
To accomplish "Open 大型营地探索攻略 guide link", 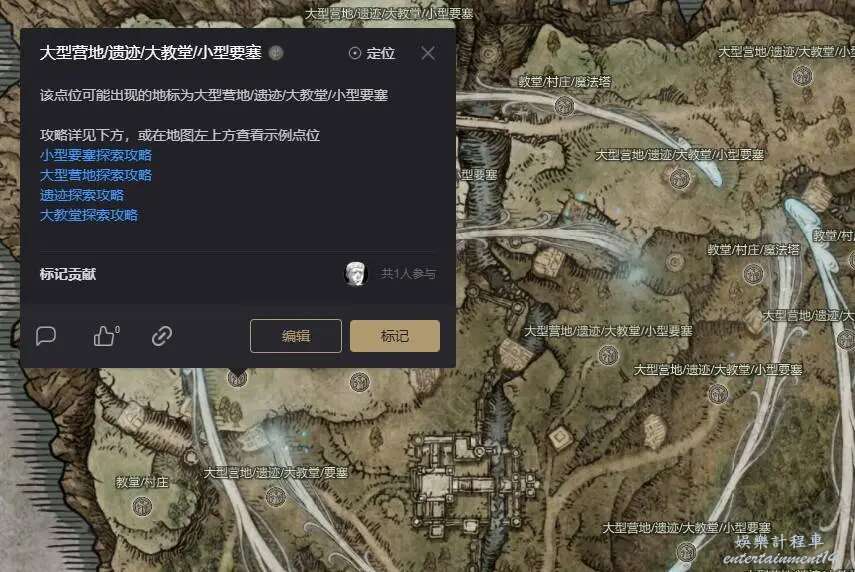I will (96, 175).
